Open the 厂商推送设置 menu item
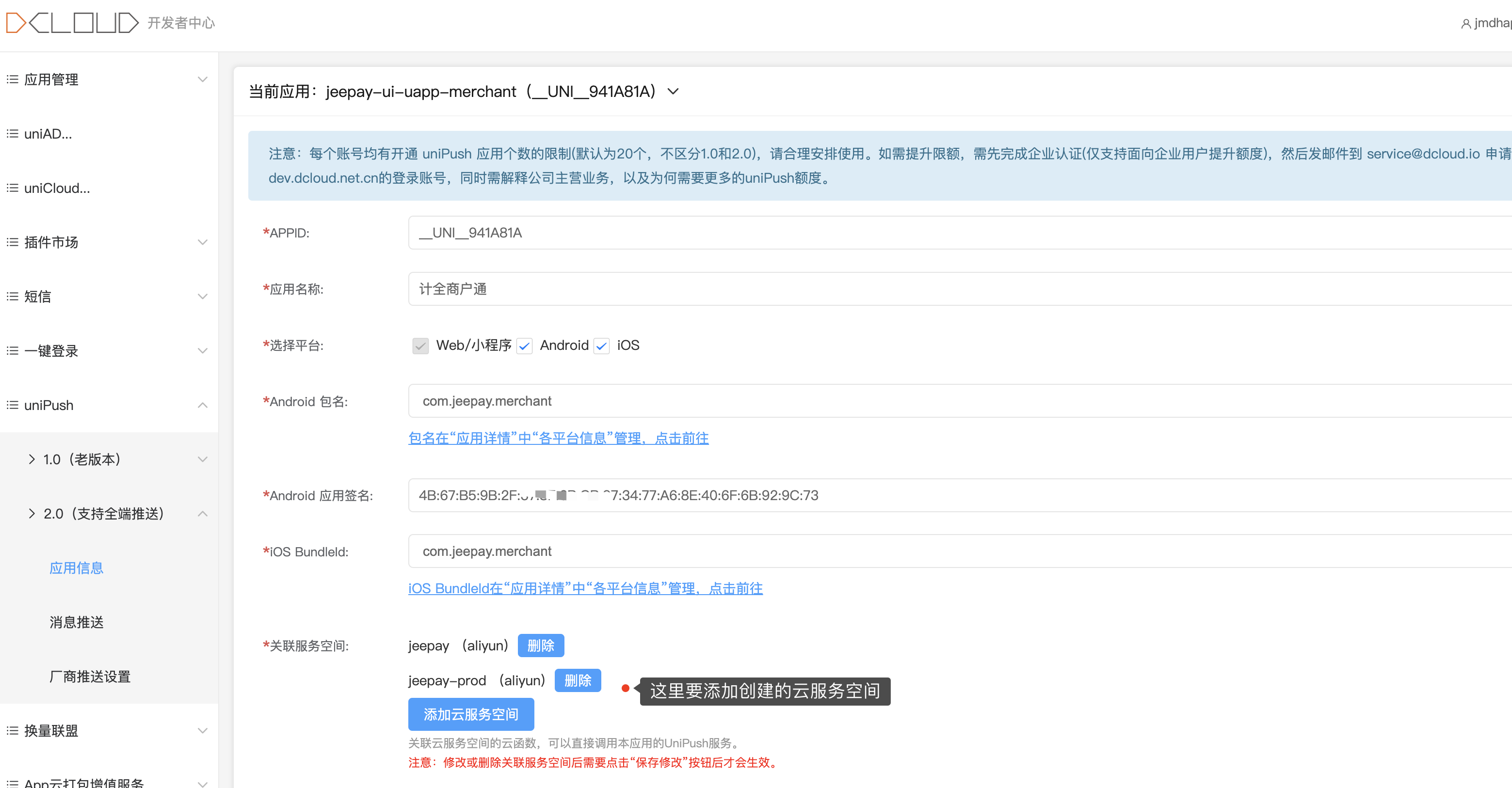The height and width of the screenshot is (788, 1512). (x=89, y=677)
